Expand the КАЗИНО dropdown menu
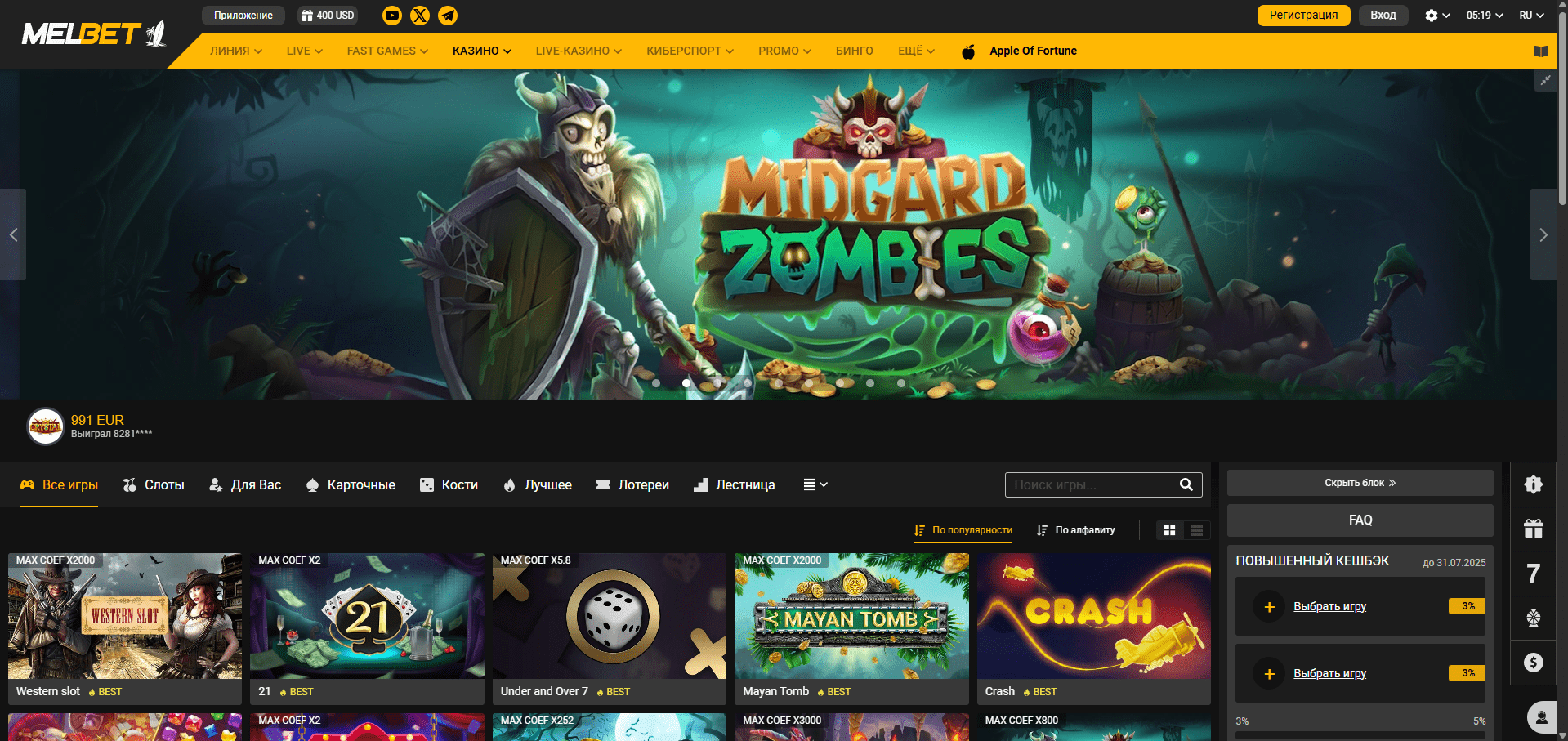Viewport: 1568px width, 741px height. 482,51
